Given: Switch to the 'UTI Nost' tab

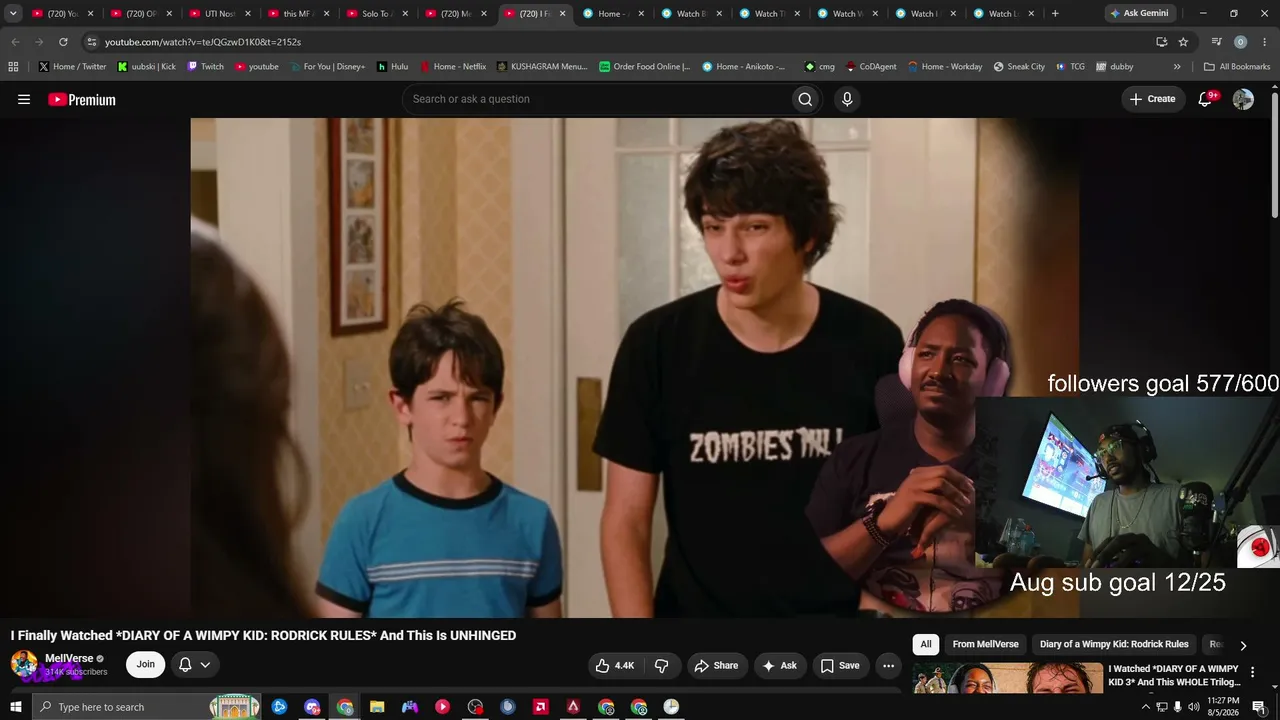Looking at the screenshot, I should click(x=218, y=14).
